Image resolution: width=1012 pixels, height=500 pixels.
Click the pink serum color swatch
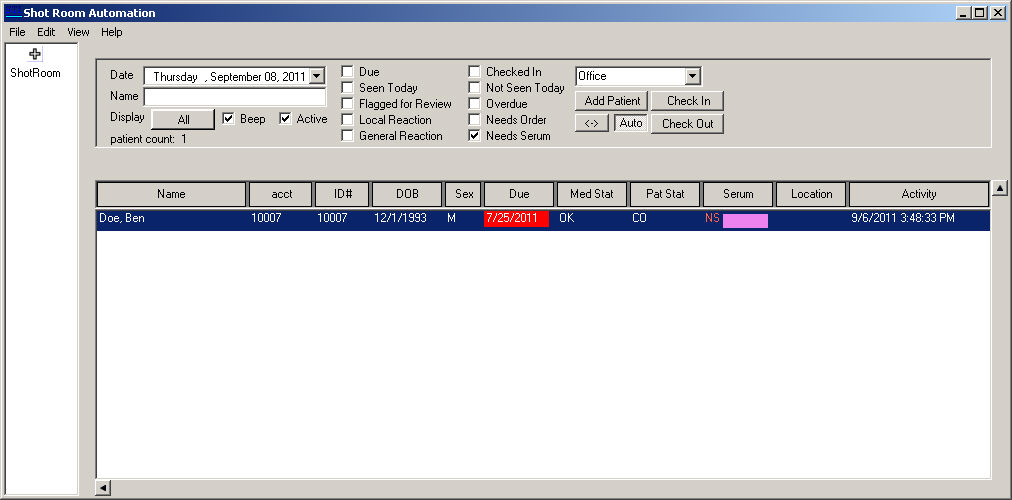pyautogui.click(x=745, y=221)
